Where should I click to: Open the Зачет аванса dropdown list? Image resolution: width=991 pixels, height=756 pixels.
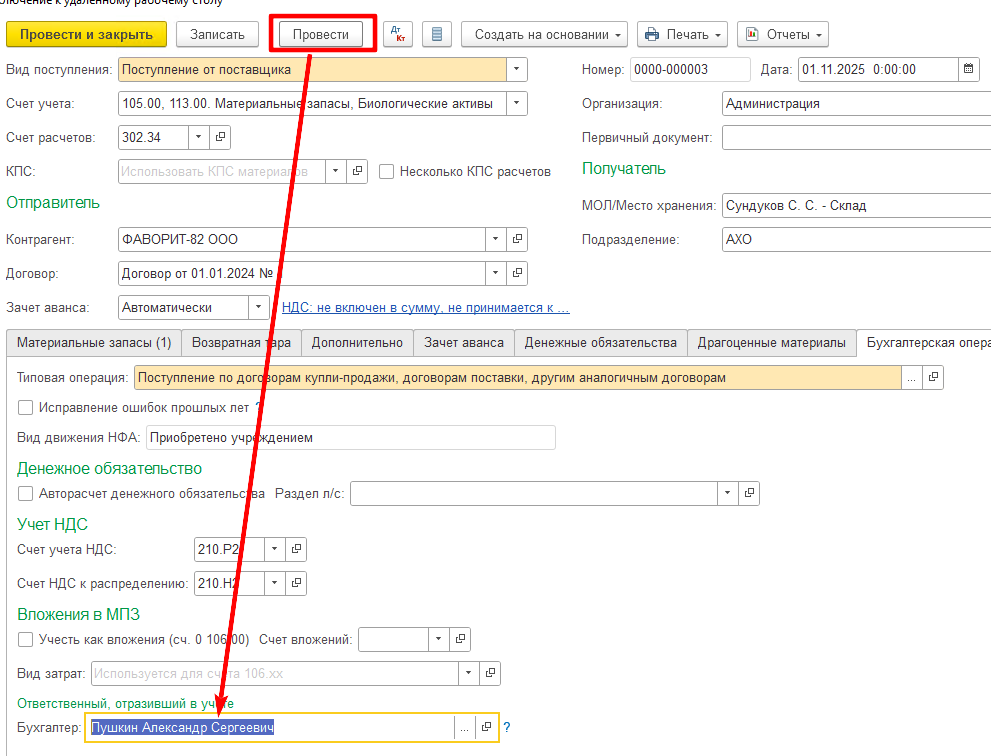[259, 307]
